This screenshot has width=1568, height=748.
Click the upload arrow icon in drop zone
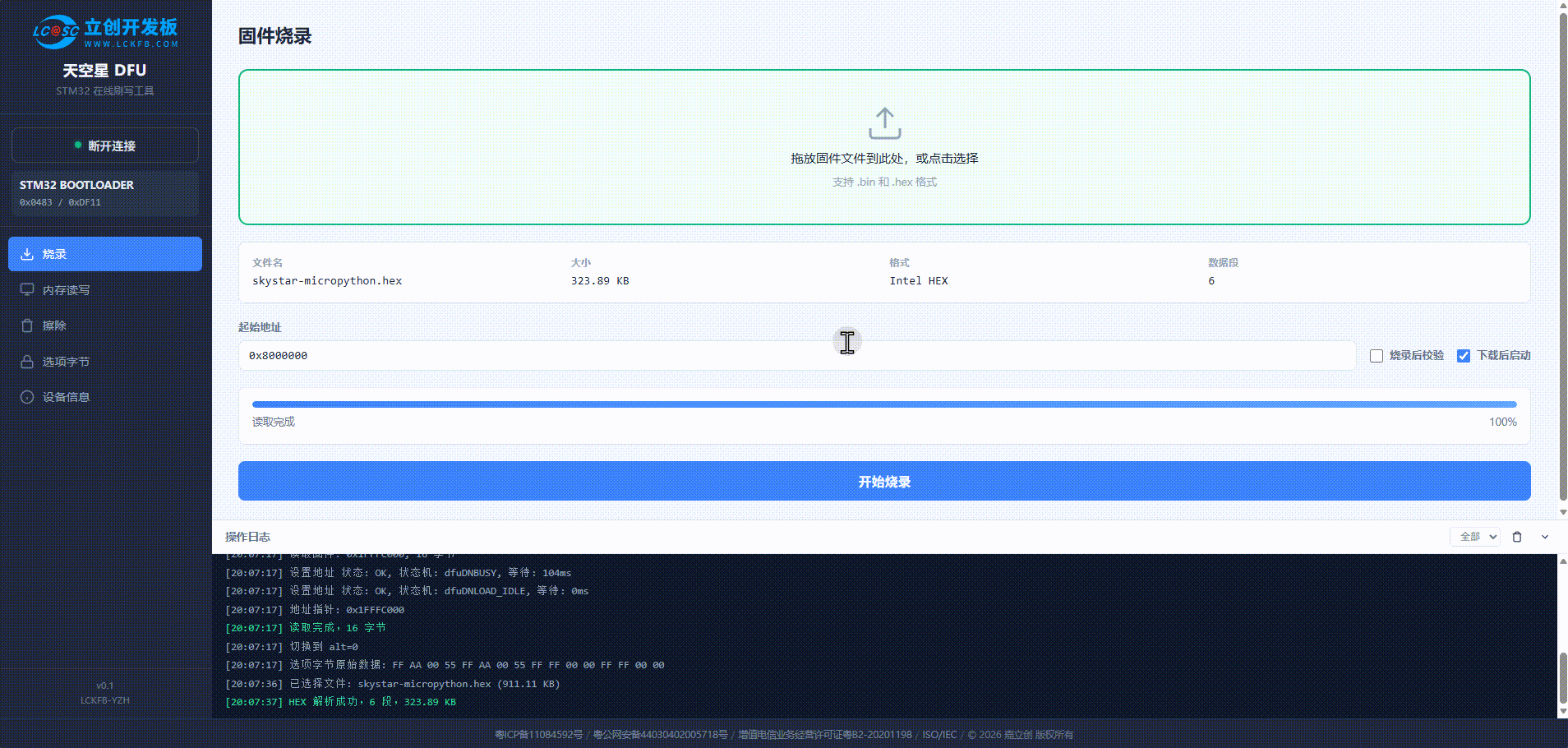(x=884, y=123)
